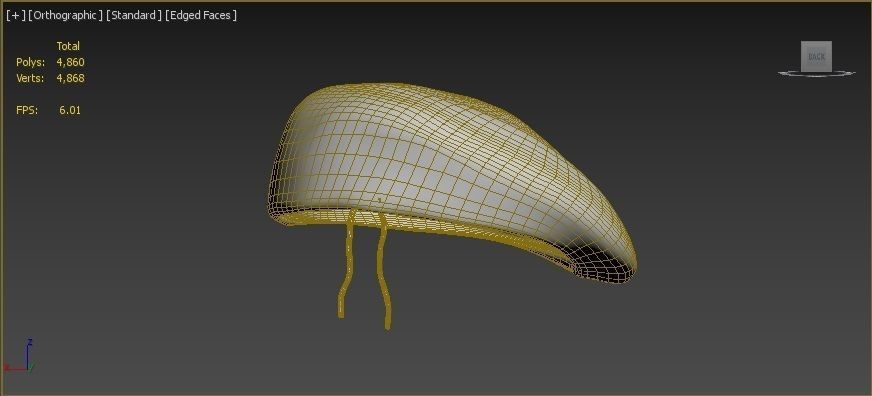The width and height of the screenshot is (872, 396).
Task: Click the Polys count value 4,860
Action: 71,62
